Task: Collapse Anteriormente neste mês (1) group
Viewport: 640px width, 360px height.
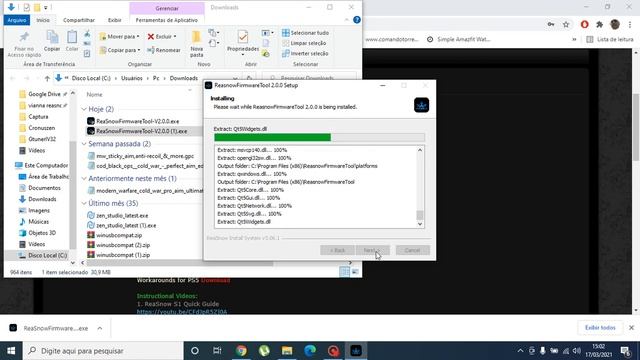Action: tap(84, 178)
